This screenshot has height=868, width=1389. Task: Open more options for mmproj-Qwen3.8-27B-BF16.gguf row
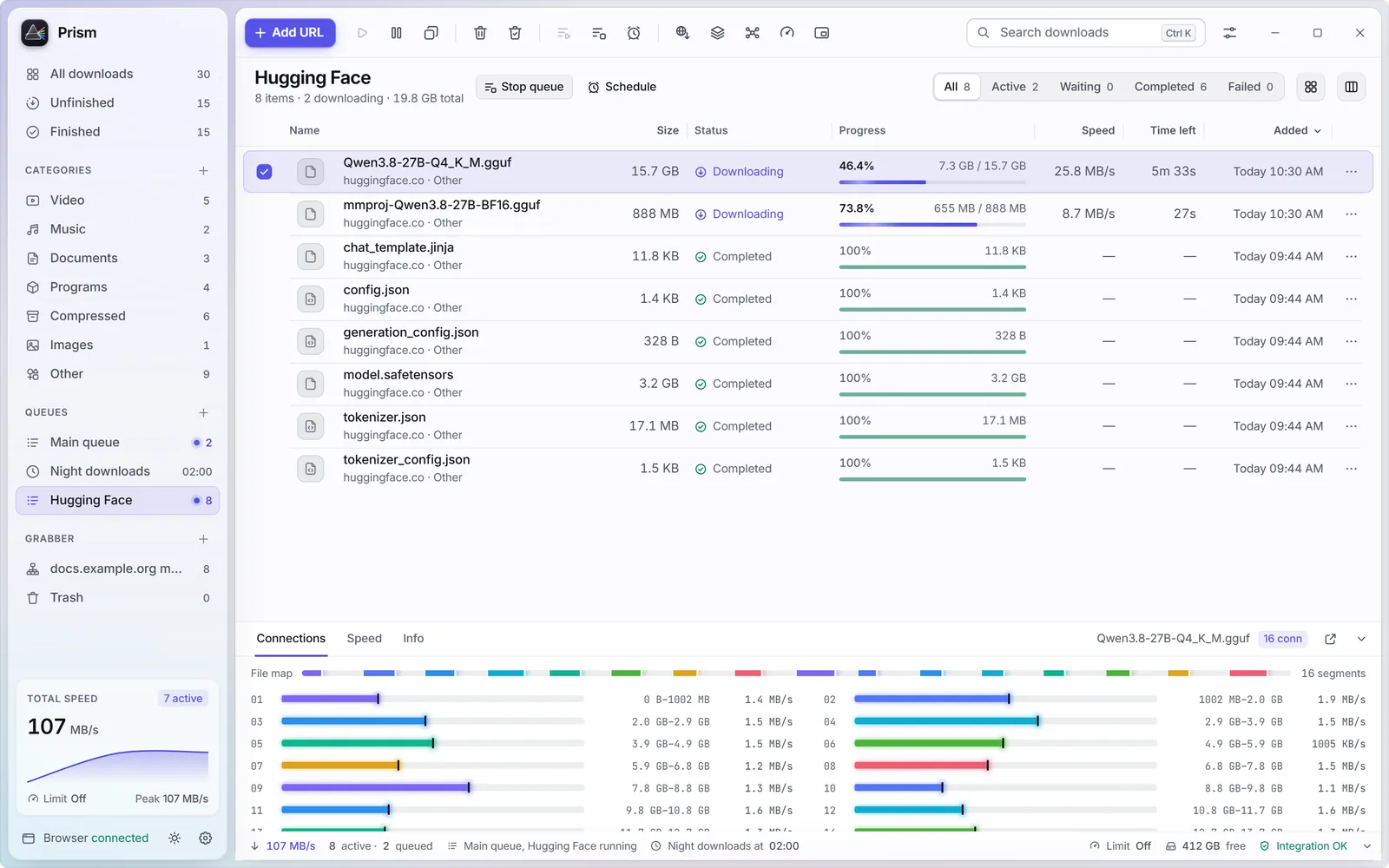(x=1351, y=214)
